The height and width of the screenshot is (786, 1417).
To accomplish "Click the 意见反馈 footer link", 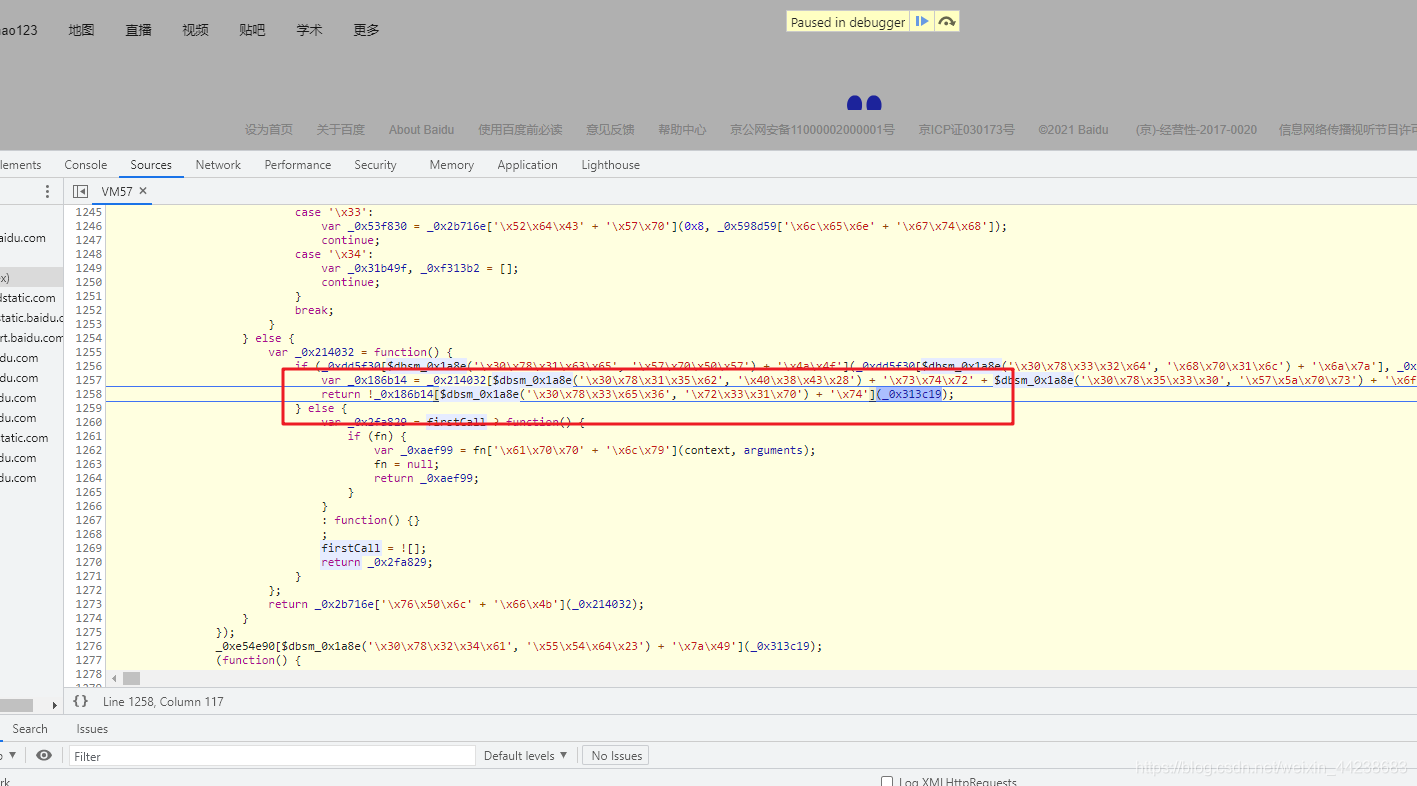I will 610,129.
